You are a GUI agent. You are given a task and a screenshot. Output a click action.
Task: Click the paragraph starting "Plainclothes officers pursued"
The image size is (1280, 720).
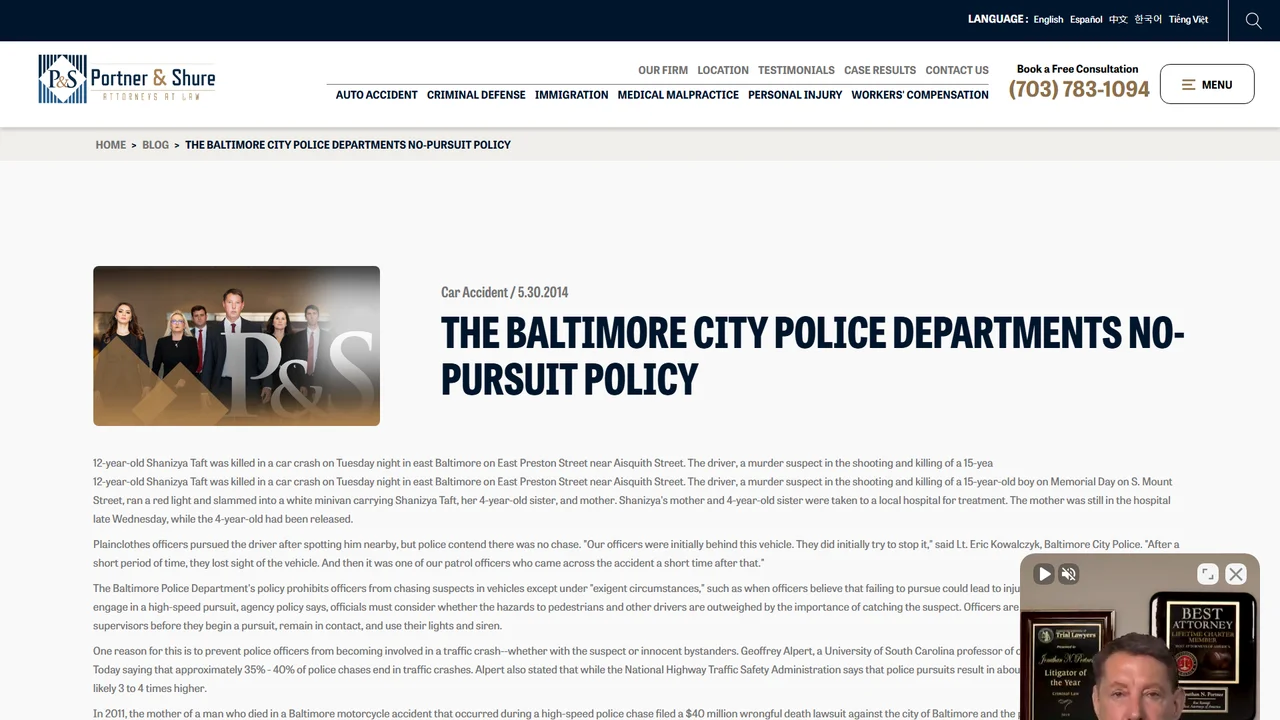click(x=636, y=554)
